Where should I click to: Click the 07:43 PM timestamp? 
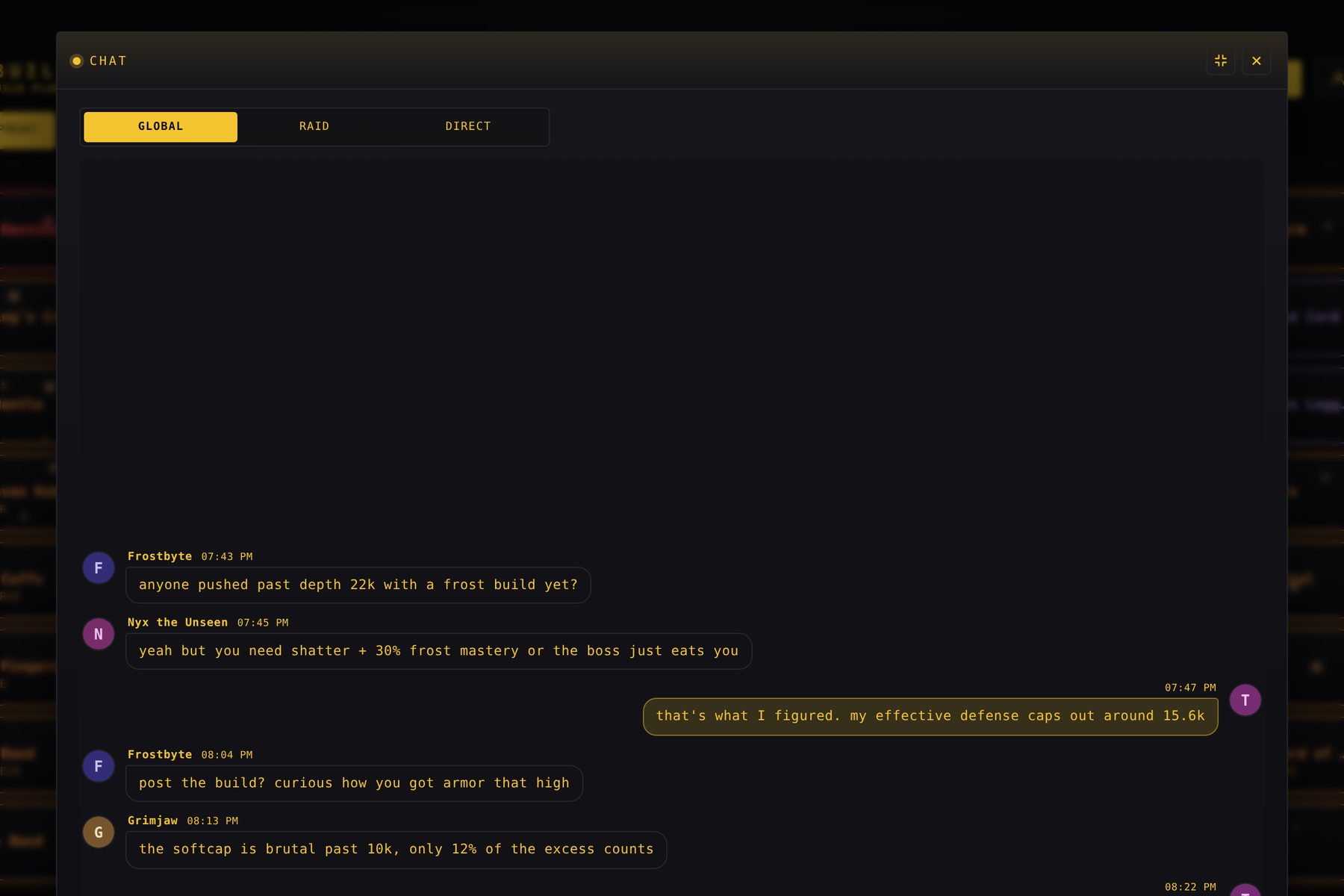pos(227,557)
